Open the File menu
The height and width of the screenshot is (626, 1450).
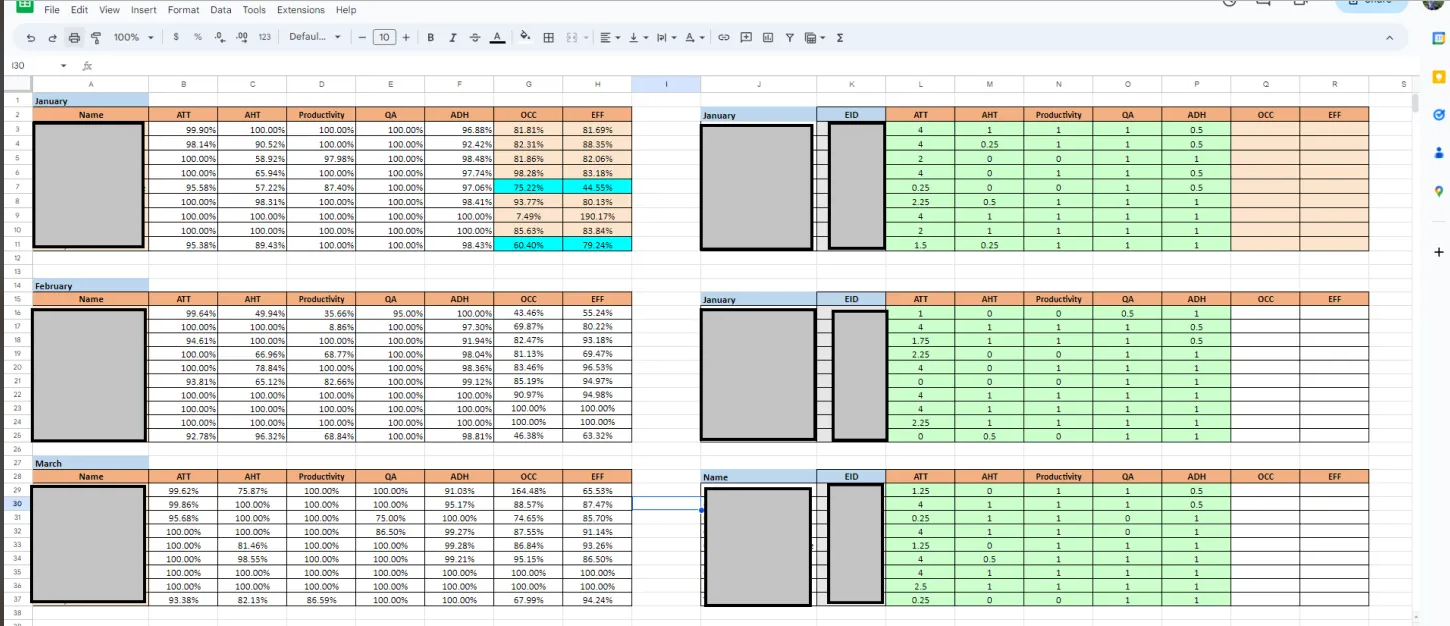pyautogui.click(x=52, y=9)
